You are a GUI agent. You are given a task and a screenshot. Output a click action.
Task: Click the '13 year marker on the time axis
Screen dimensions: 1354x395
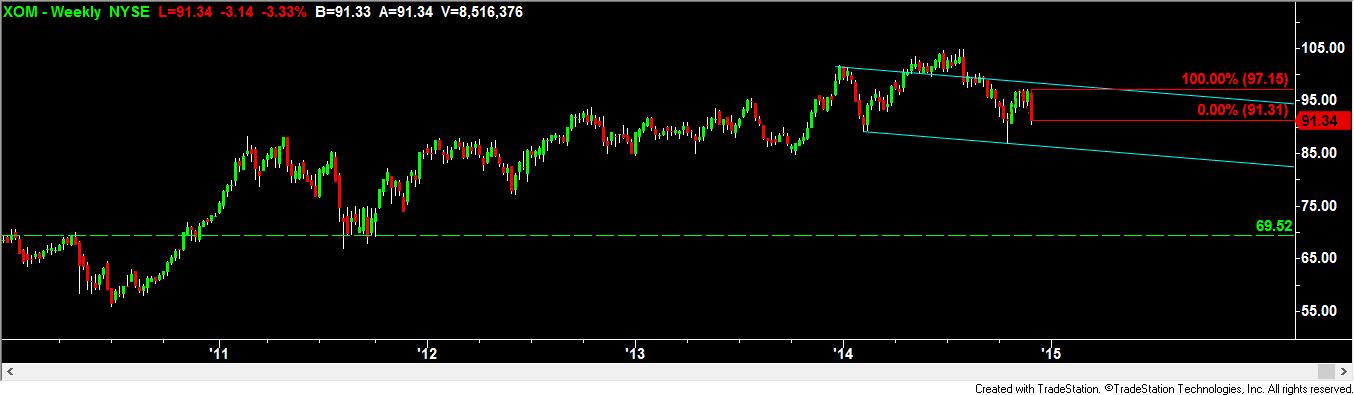click(635, 352)
